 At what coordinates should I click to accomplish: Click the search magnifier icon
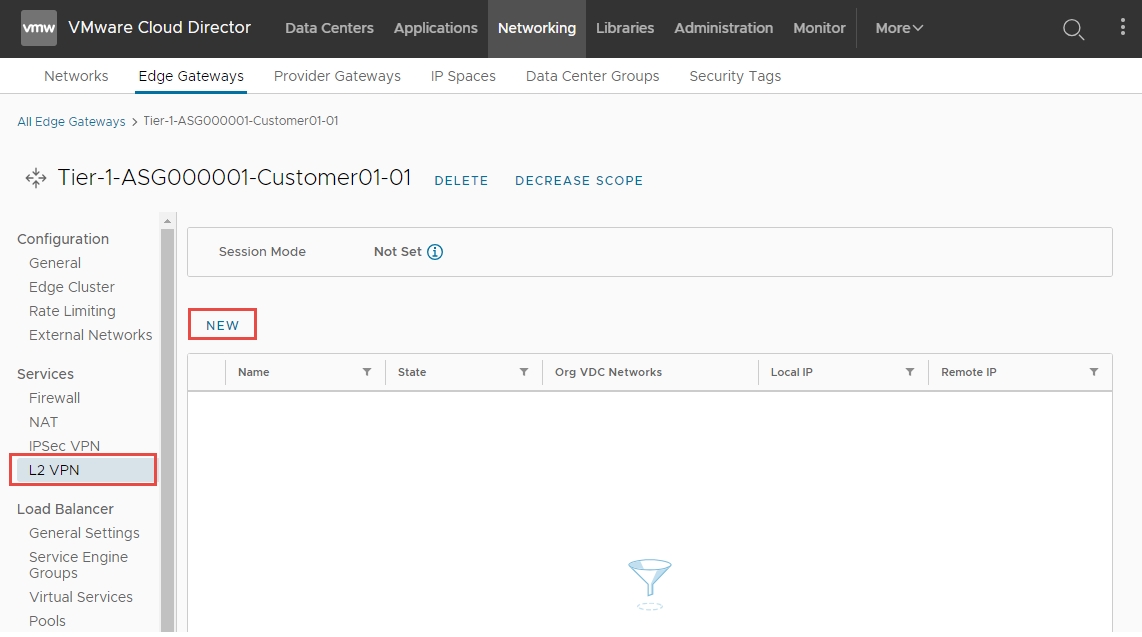1073,29
